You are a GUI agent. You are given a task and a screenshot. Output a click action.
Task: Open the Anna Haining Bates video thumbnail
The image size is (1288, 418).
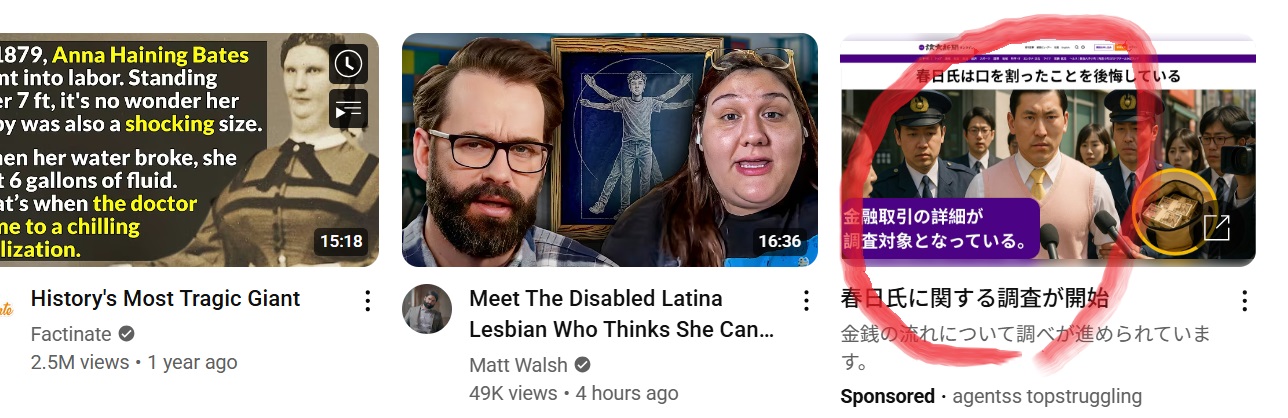tap(190, 150)
